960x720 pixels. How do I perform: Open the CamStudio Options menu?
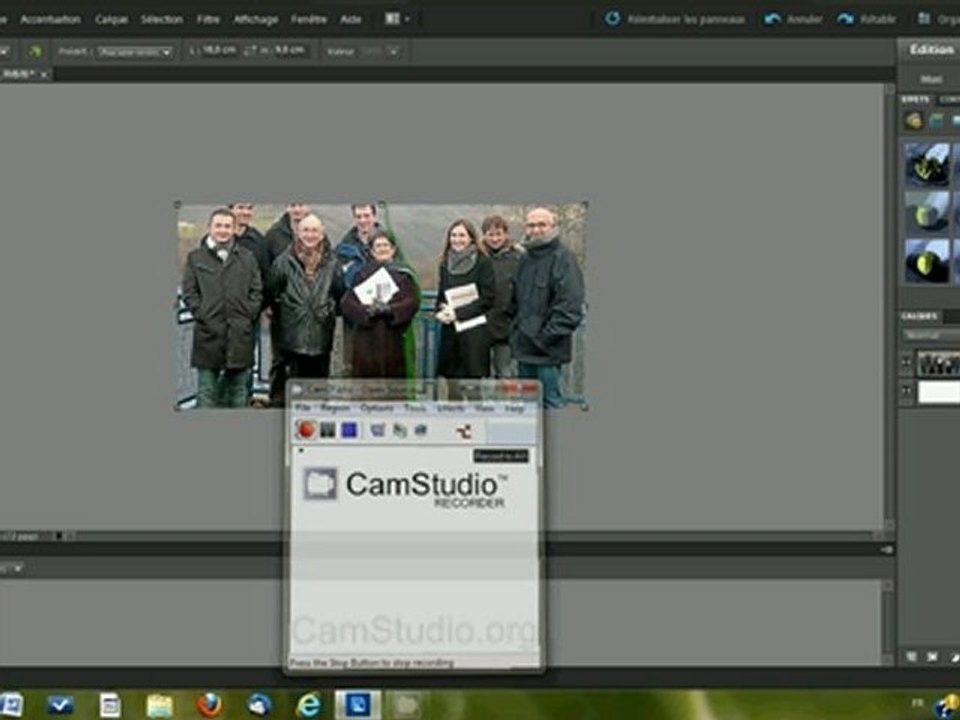tap(377, 408)
